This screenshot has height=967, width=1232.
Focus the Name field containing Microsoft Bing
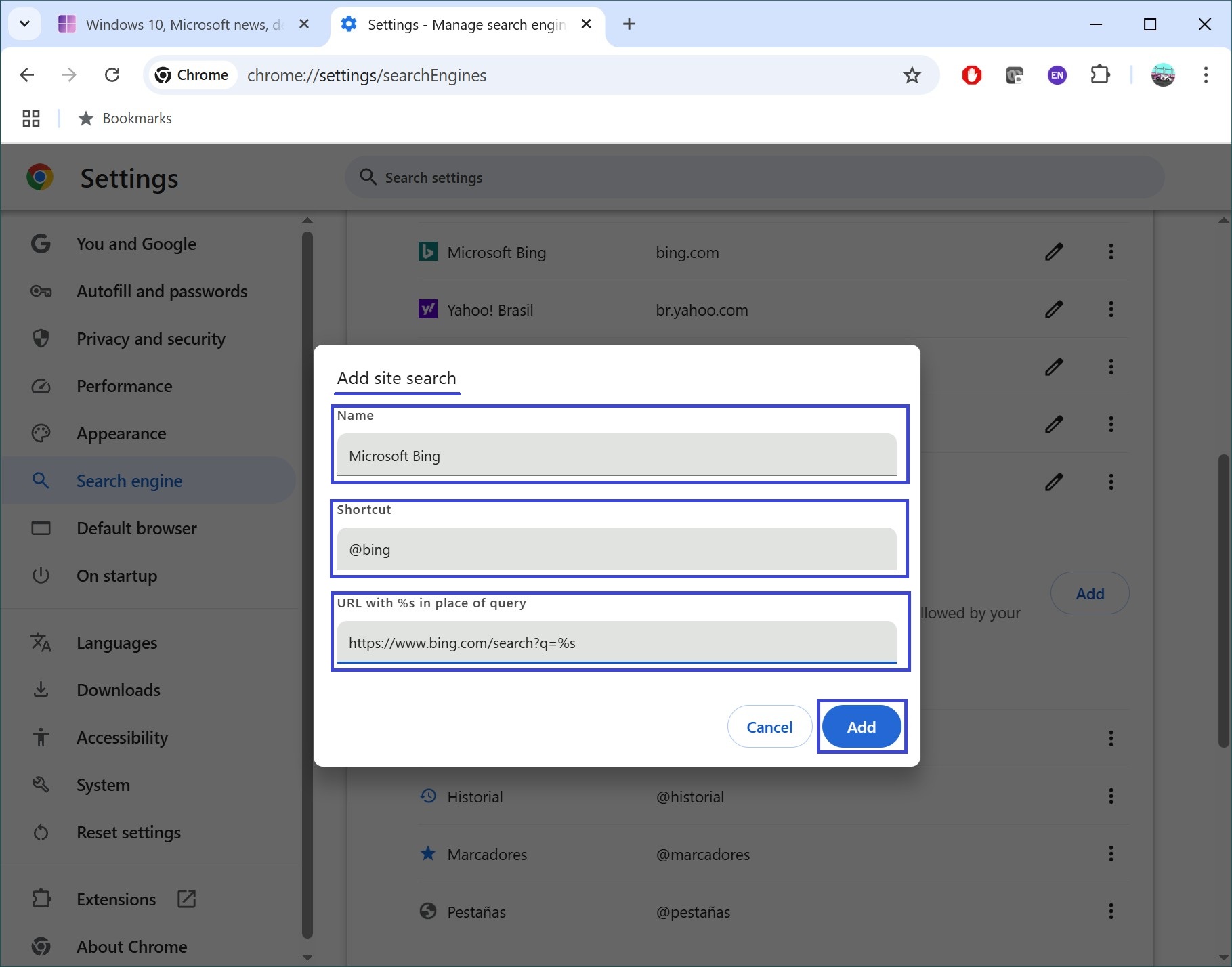[616, 456]
